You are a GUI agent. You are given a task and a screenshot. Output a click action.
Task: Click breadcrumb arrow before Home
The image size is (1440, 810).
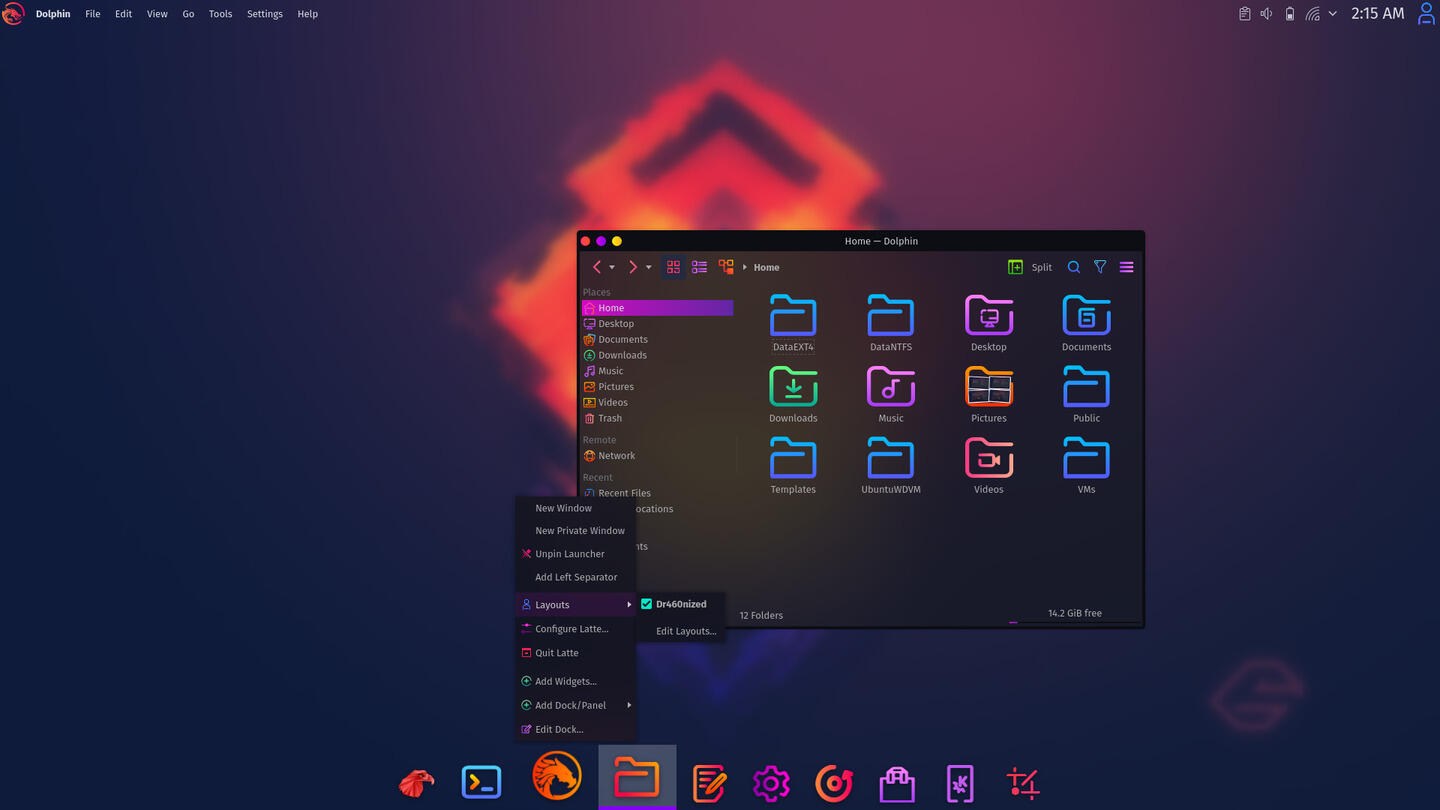(x=745, y=267)
